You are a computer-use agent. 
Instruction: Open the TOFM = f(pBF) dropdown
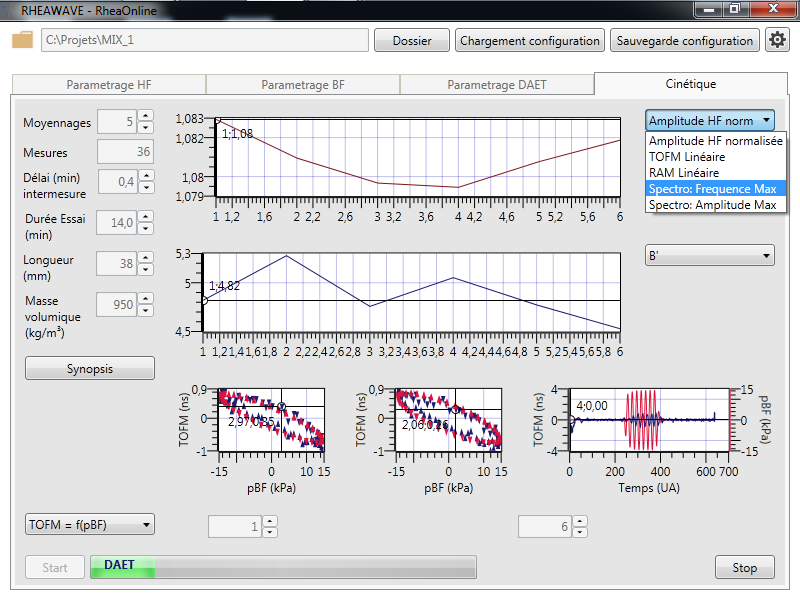point(90,524)
